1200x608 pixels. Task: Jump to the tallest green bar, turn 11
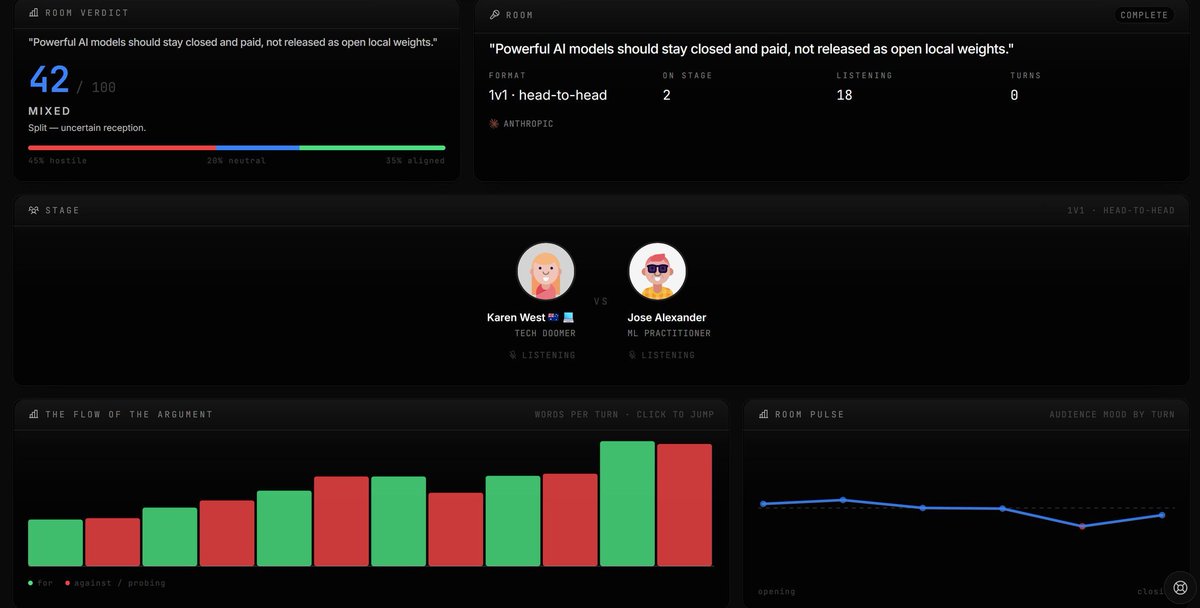click(x=627, y=504)
